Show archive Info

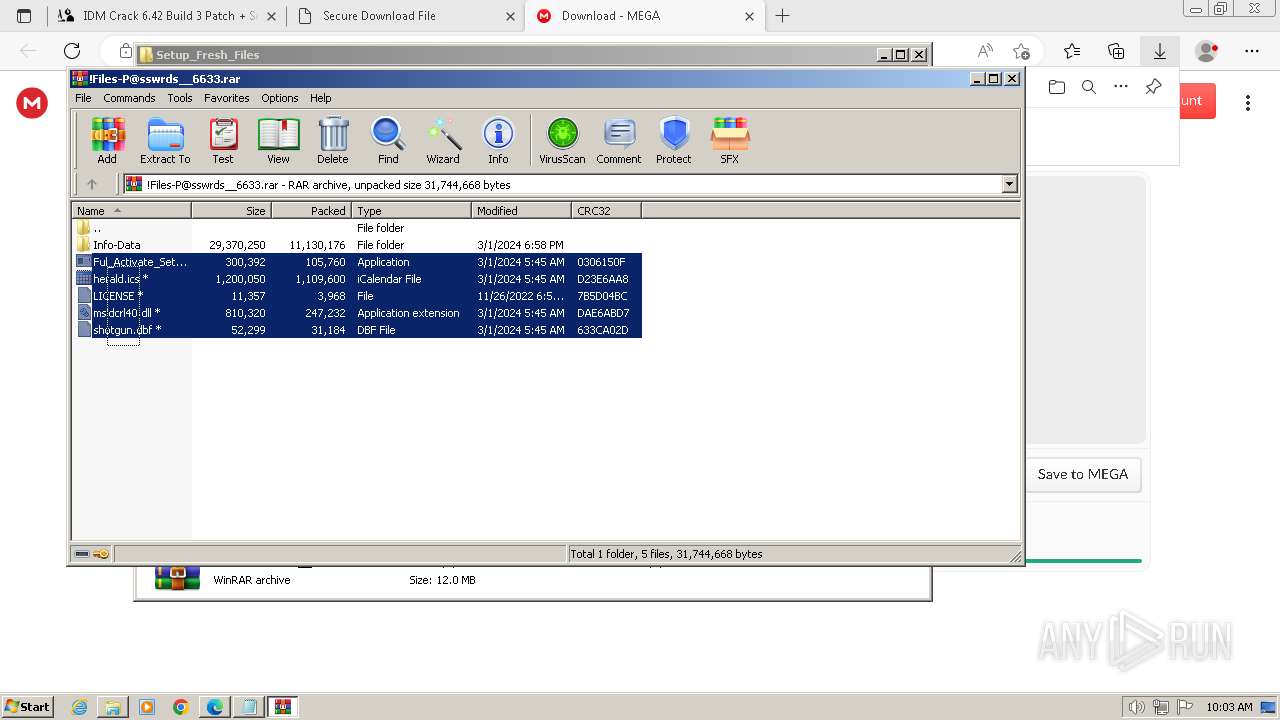498,141
